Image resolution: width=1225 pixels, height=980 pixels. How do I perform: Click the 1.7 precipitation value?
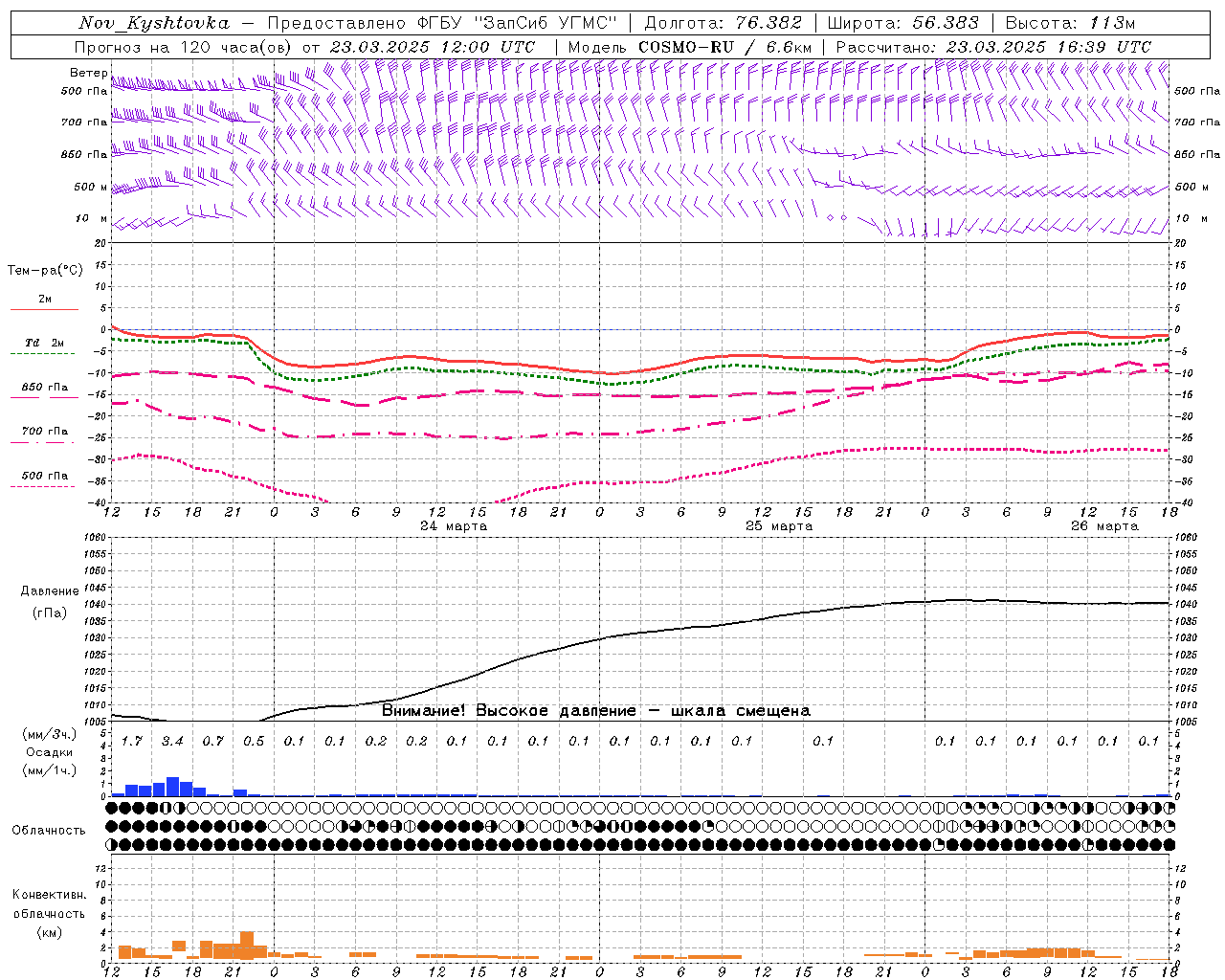pos(131,741)
